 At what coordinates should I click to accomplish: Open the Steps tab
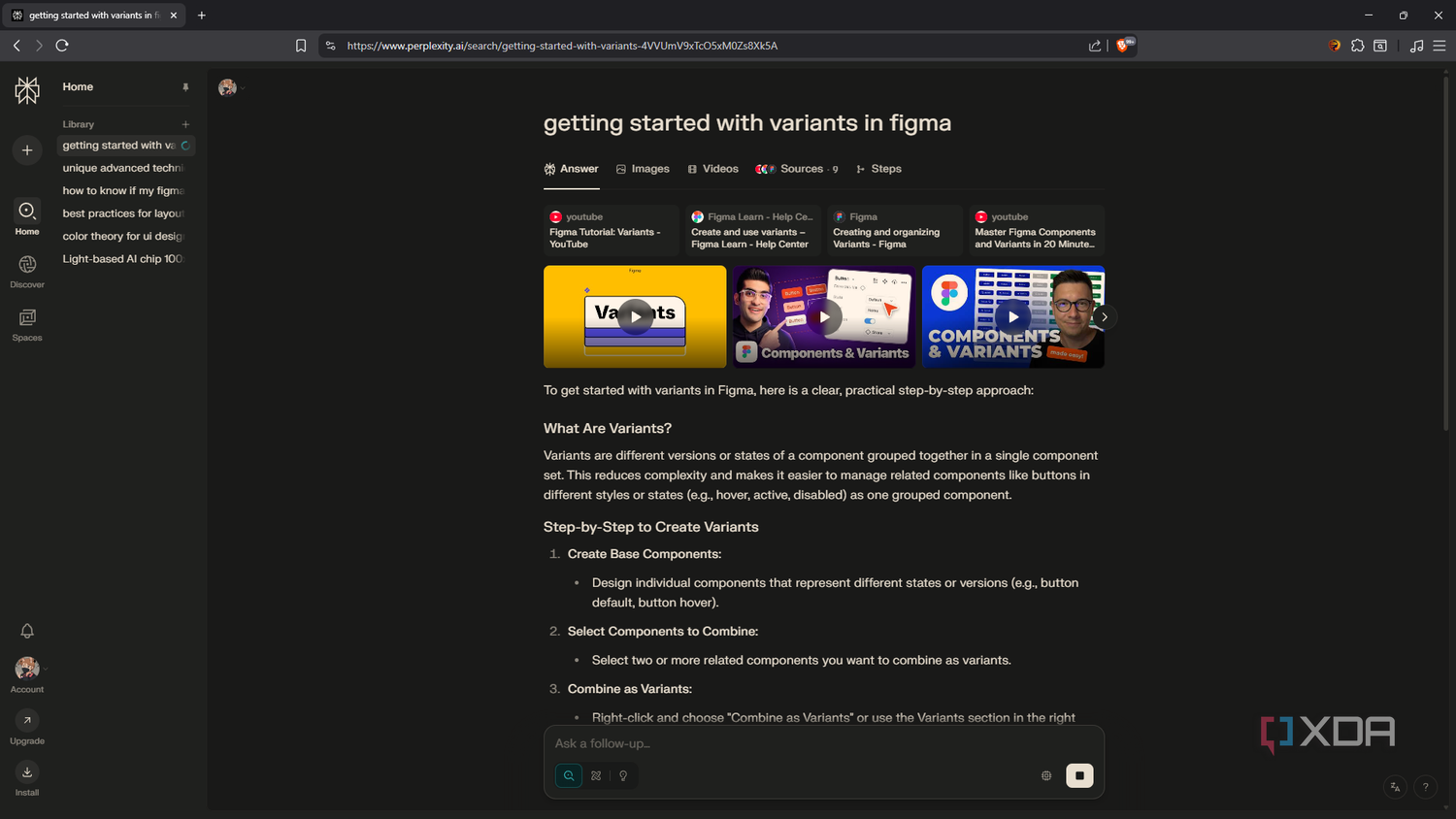[878, 169]
